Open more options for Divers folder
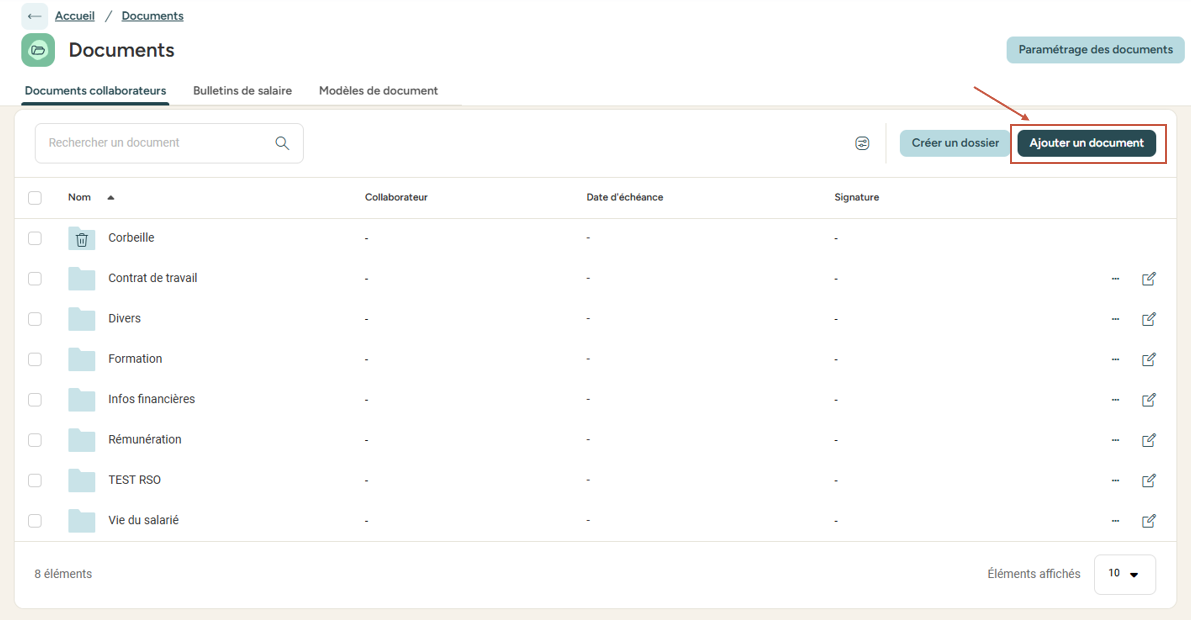The image size is (1191, 620). 1115,319
